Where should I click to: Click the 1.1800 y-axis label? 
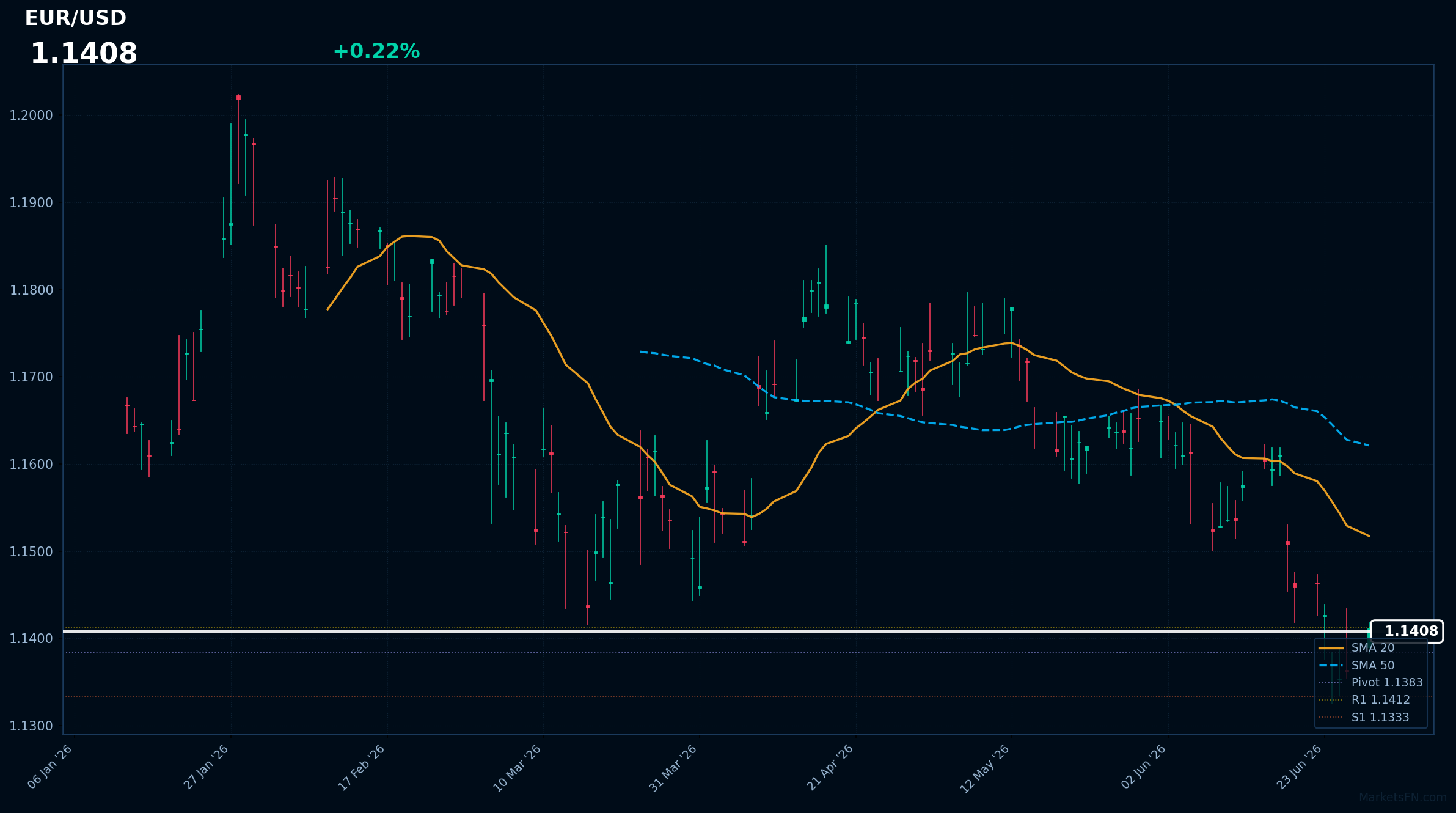pyautogui.click(x=31, y=290)
